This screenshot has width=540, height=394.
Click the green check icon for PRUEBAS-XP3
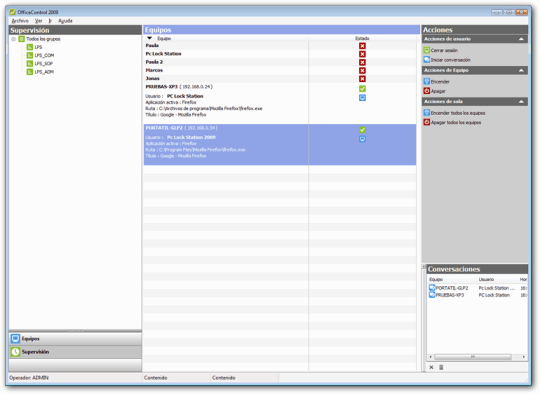point(362,89)
